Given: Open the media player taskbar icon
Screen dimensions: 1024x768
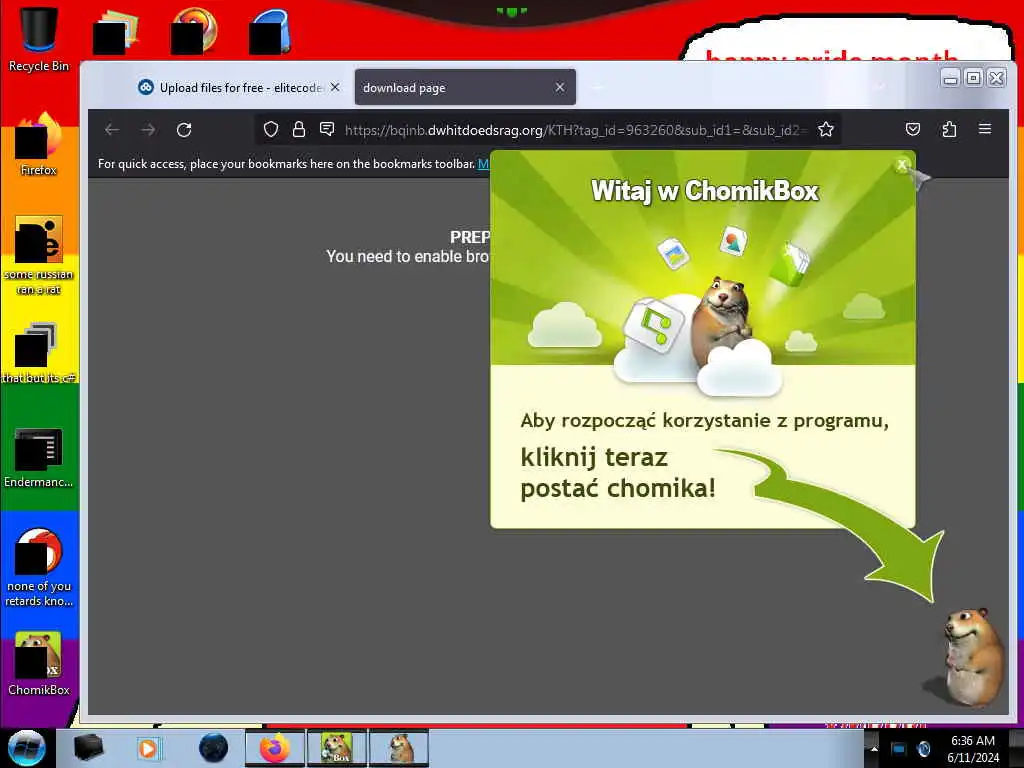Looking at the screenshot, I should pos(149,748).
